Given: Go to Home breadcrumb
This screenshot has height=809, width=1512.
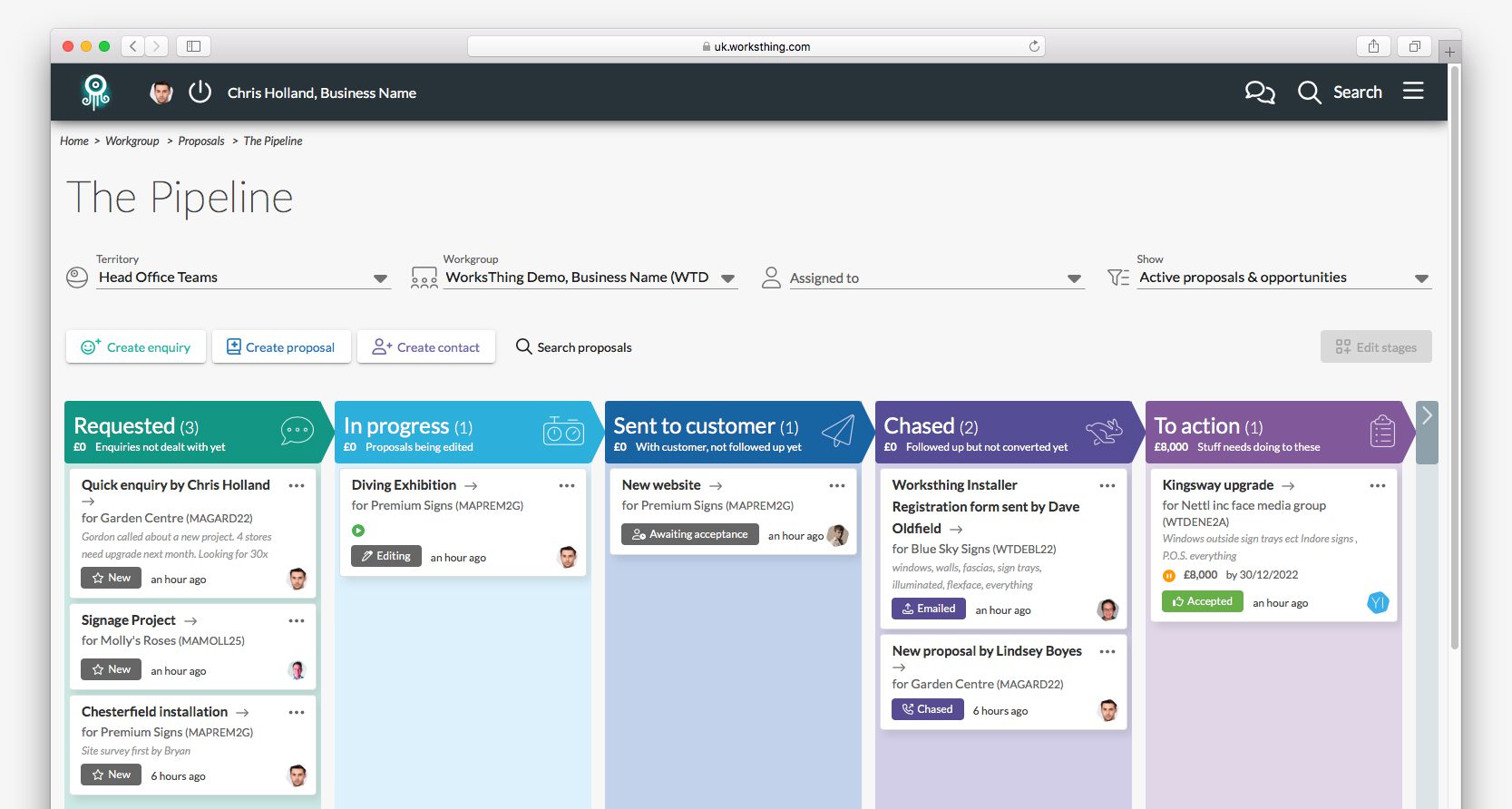Looking at the screenshot, I should (74, 141).
